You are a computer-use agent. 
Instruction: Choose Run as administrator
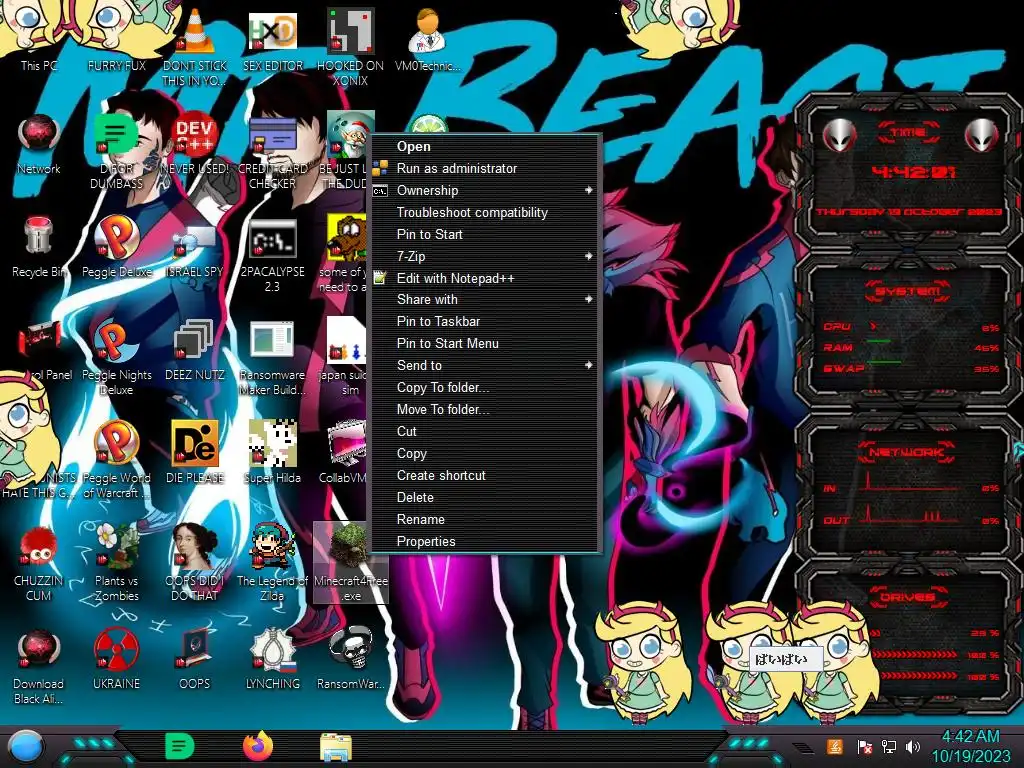(486, 168)
